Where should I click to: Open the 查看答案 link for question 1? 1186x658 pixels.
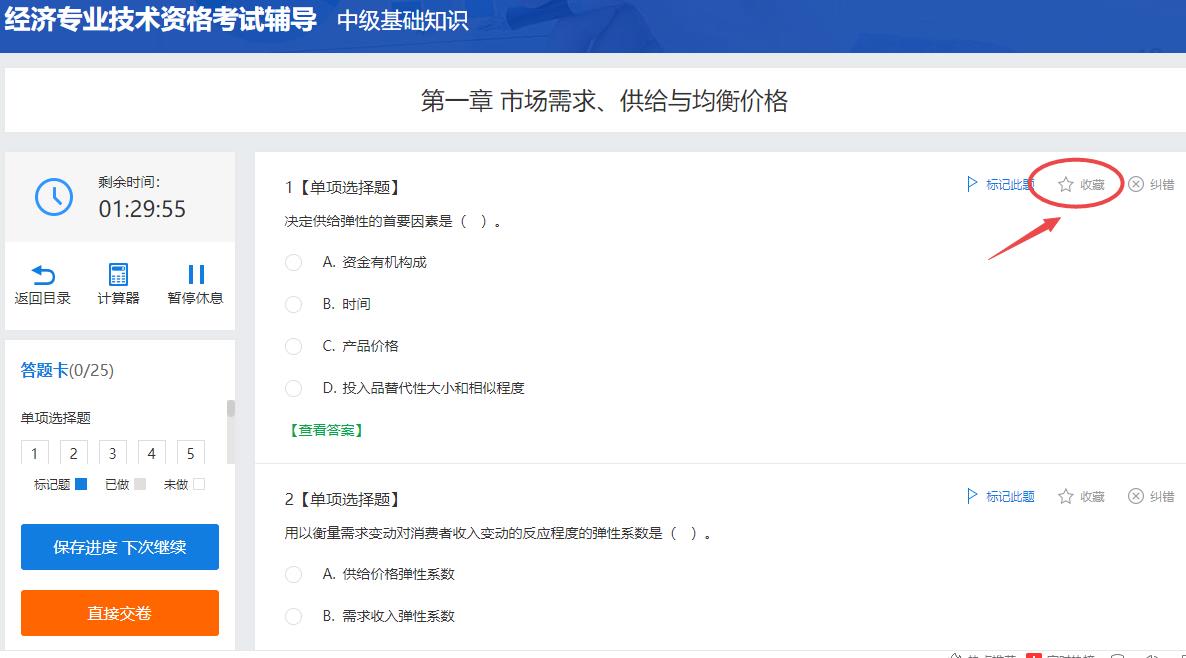coord(326,430)
